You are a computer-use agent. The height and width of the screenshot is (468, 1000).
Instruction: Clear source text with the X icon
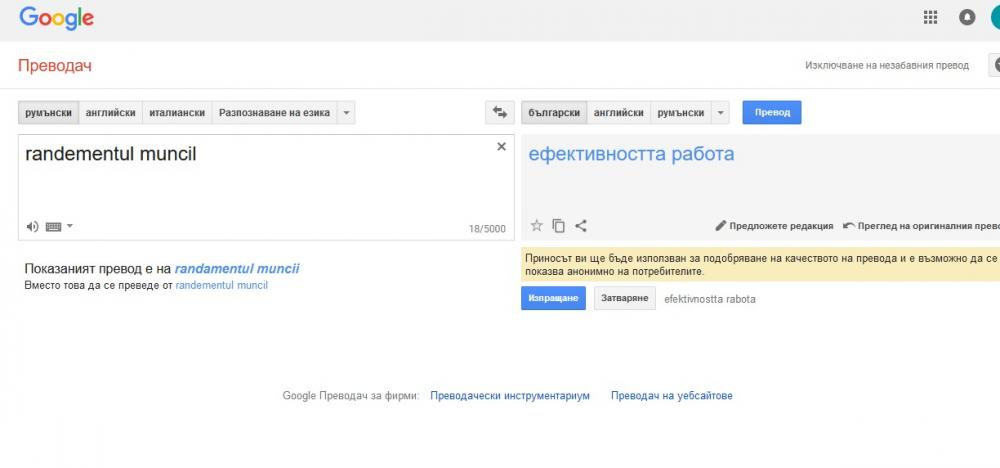(x=501, y=147)
